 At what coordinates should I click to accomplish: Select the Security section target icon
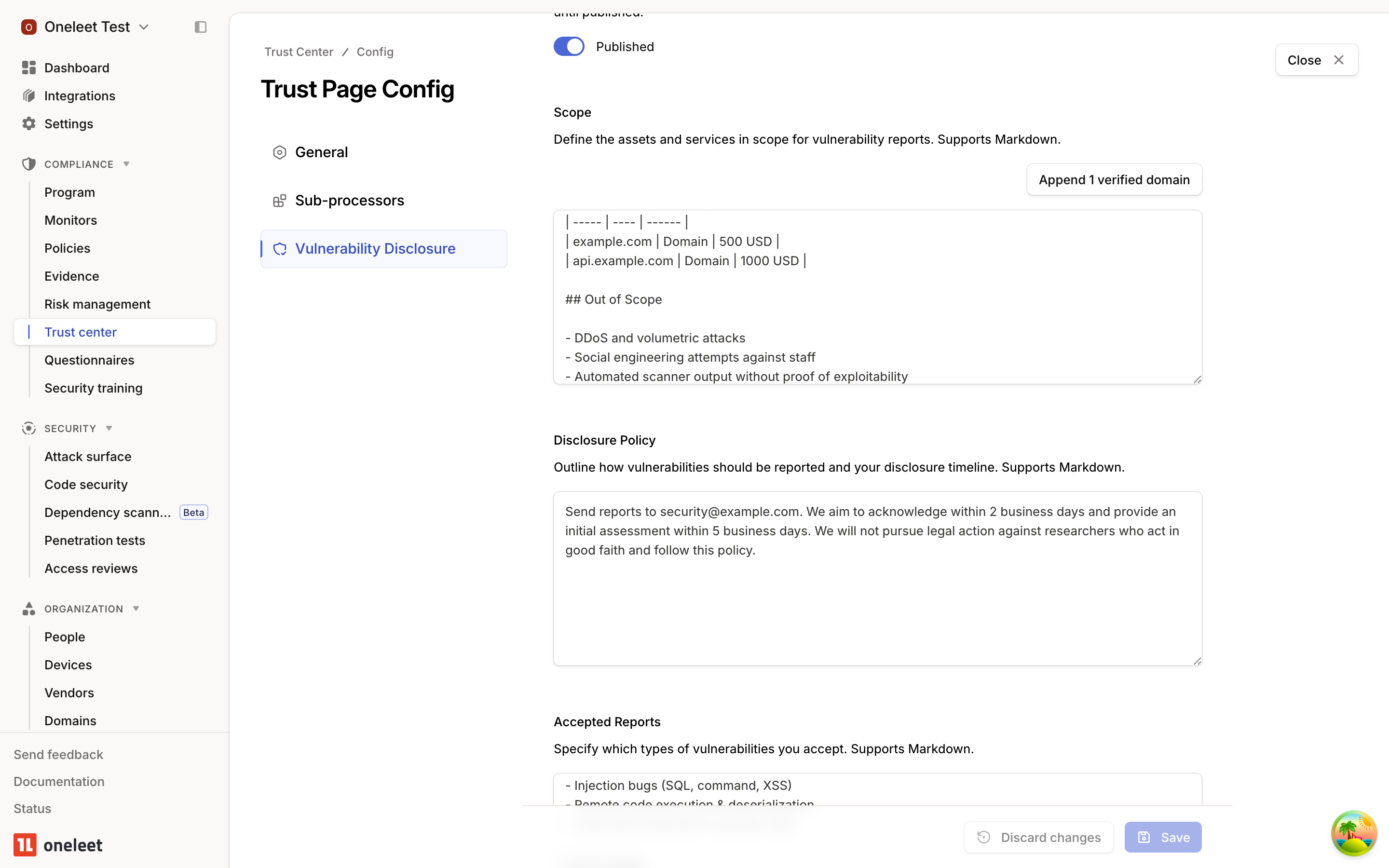tap(29, 428)
